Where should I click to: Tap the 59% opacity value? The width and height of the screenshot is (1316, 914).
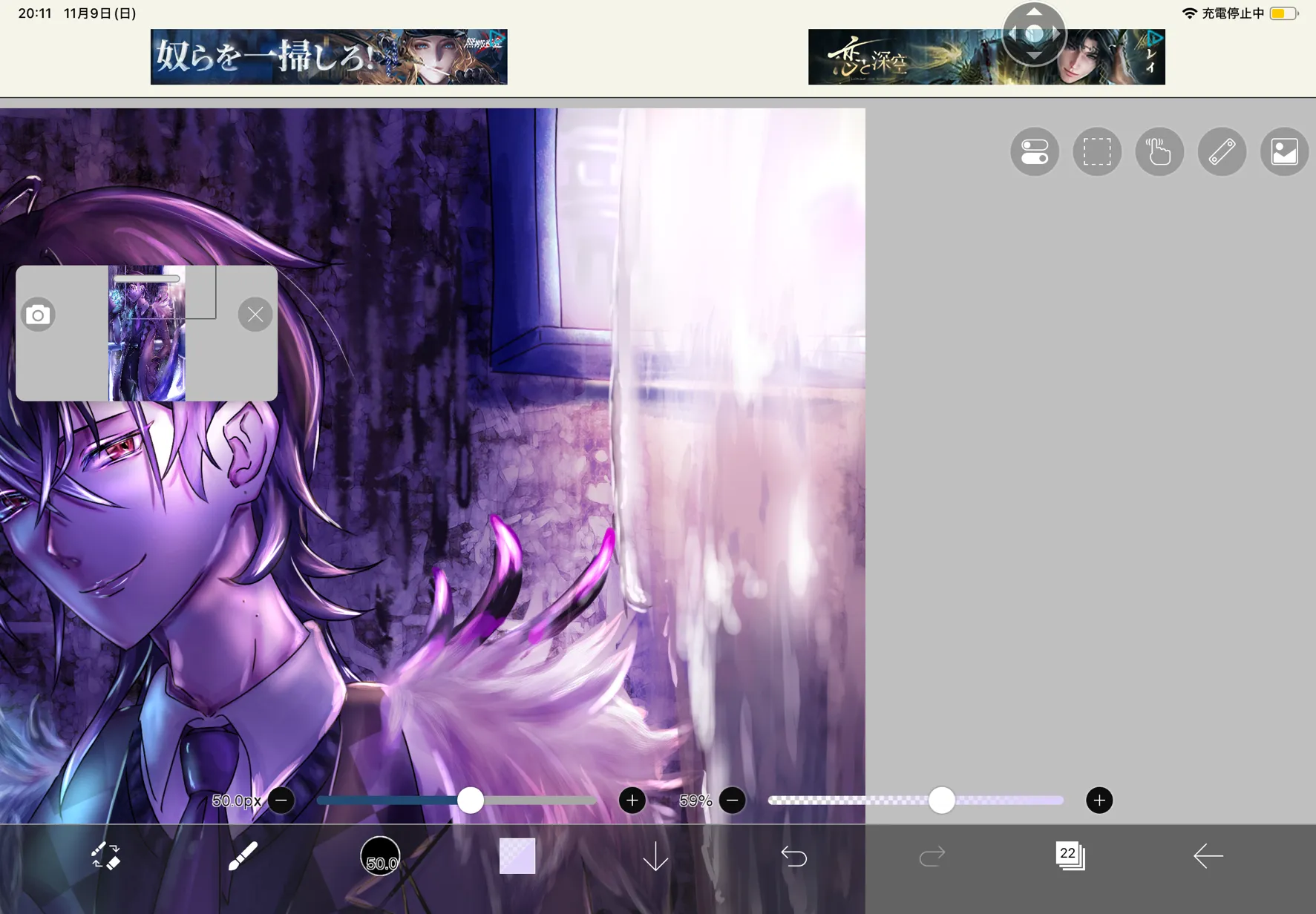[695, 800]
